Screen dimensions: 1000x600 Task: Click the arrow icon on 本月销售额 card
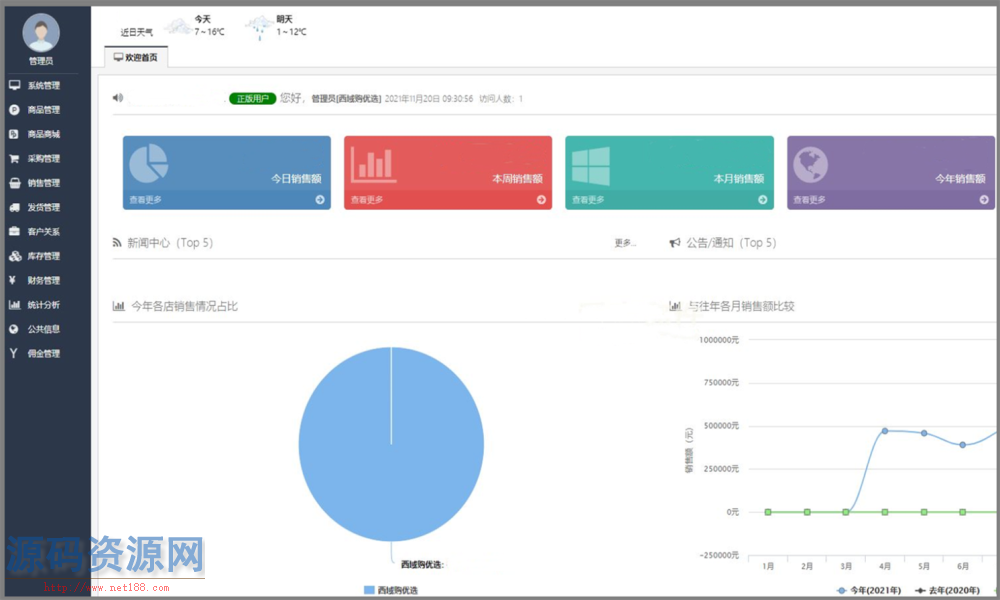click(x=762, y=200)
